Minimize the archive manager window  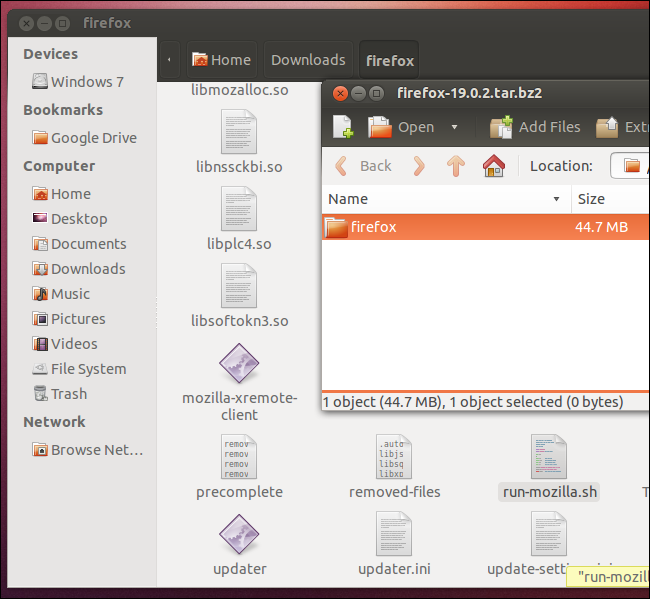[358, 93]
